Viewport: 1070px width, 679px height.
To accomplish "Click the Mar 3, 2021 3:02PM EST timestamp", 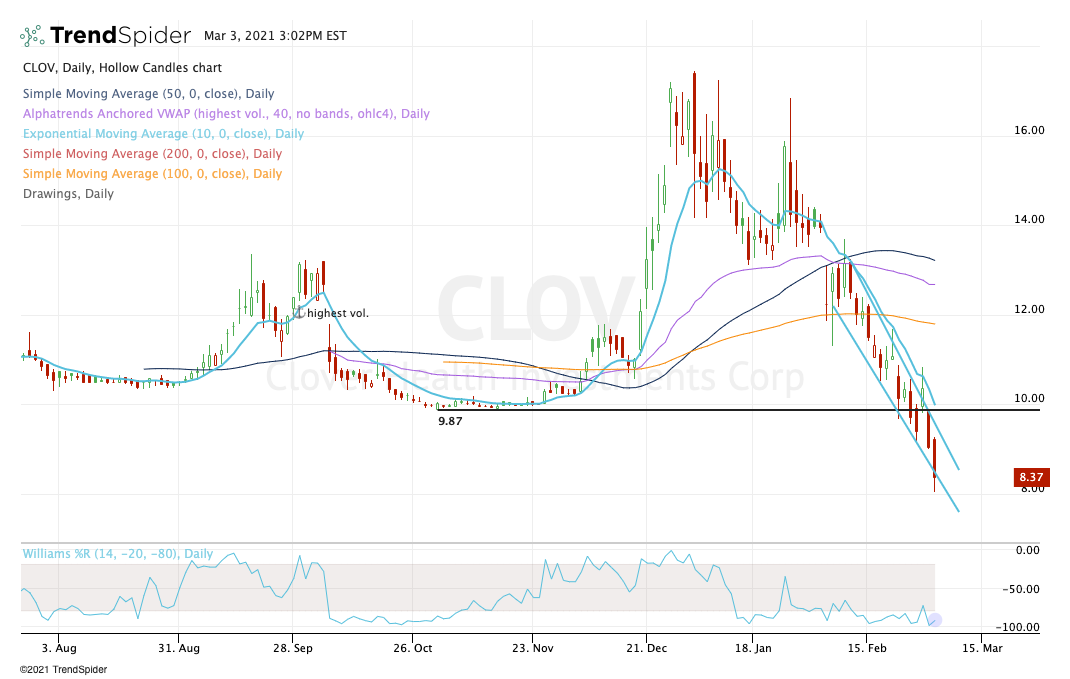I will (275, 35).
